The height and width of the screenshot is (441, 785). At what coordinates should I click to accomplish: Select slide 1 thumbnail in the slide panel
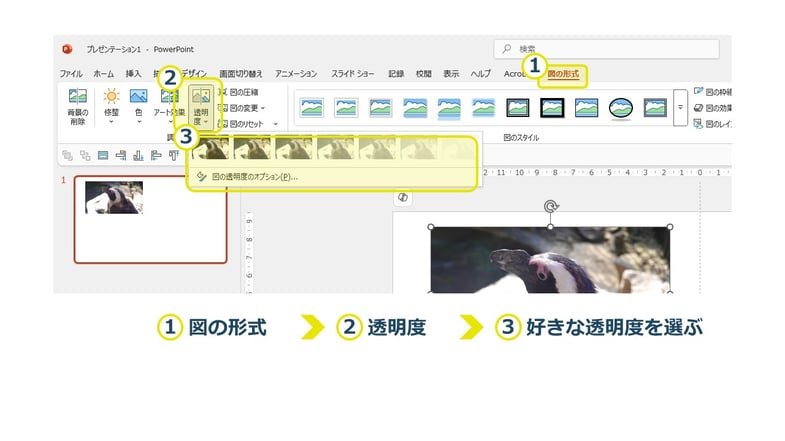150,219
